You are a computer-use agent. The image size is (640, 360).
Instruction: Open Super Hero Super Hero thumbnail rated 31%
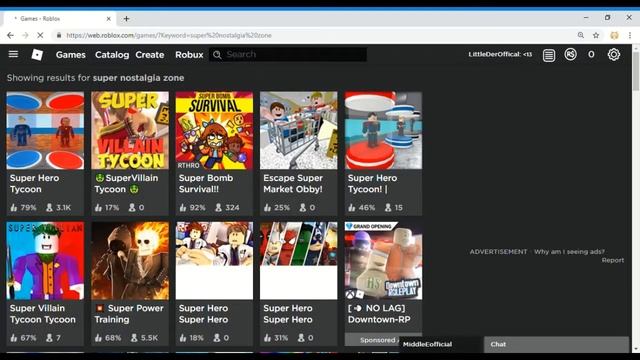click(299, 260)
